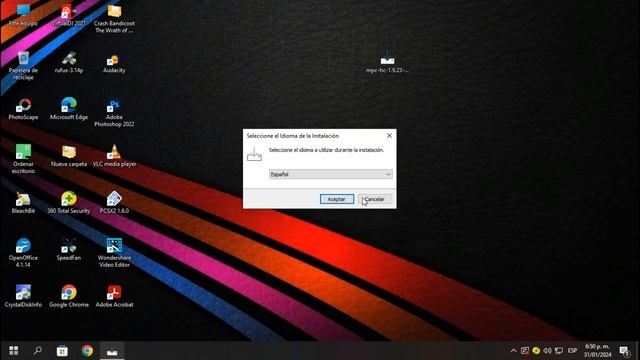Open the volume speaker tray icon
The width and height of the screenshot is (640, 360).
coord(547,351)
